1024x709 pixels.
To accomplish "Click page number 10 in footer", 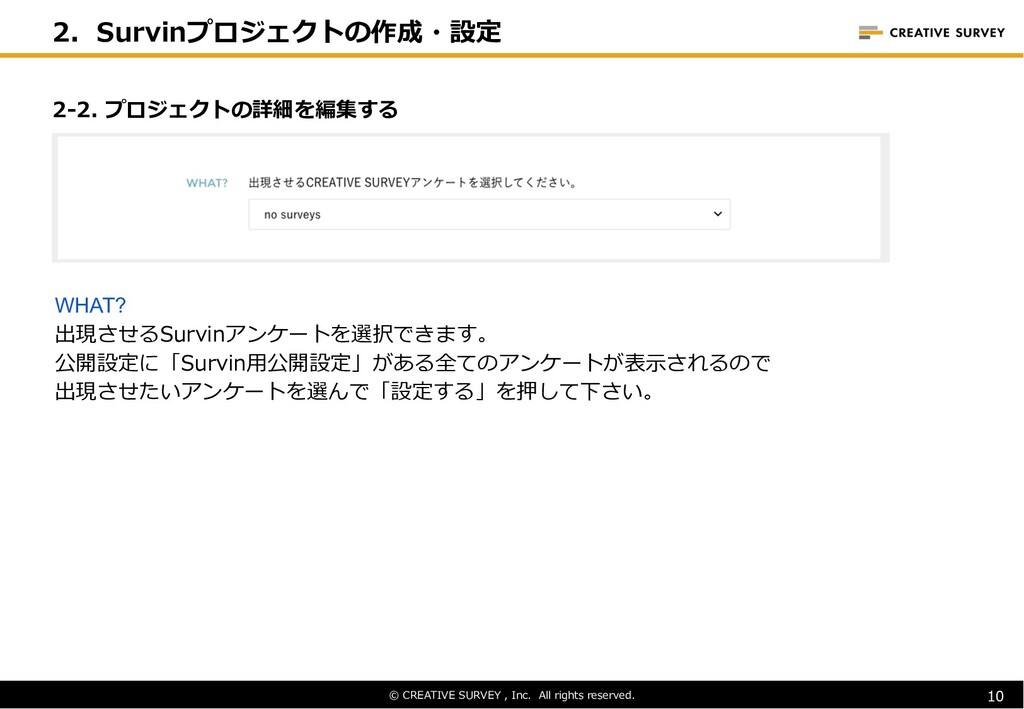I will coord(995,696).
